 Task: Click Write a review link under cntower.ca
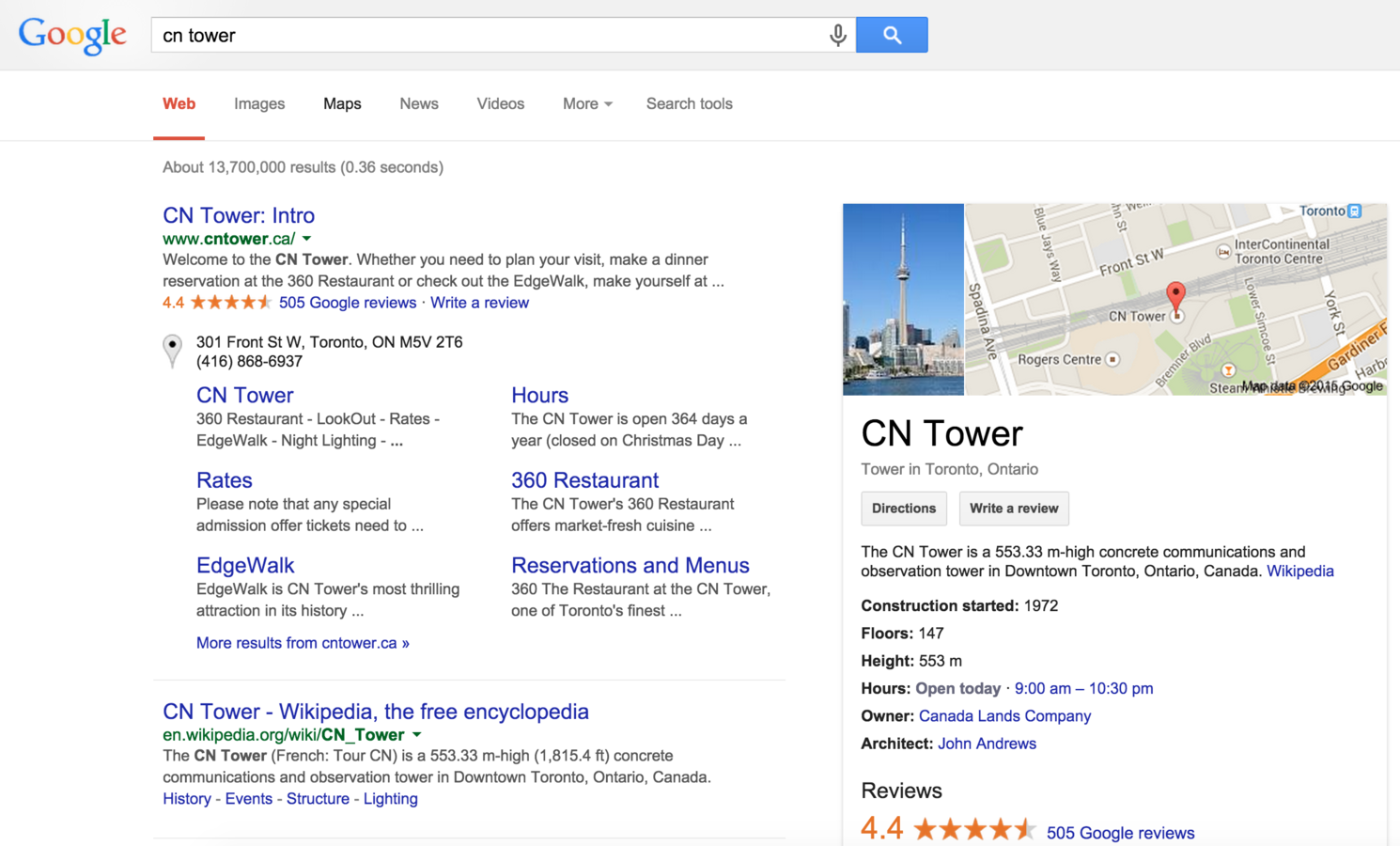(x=479, y=303)
